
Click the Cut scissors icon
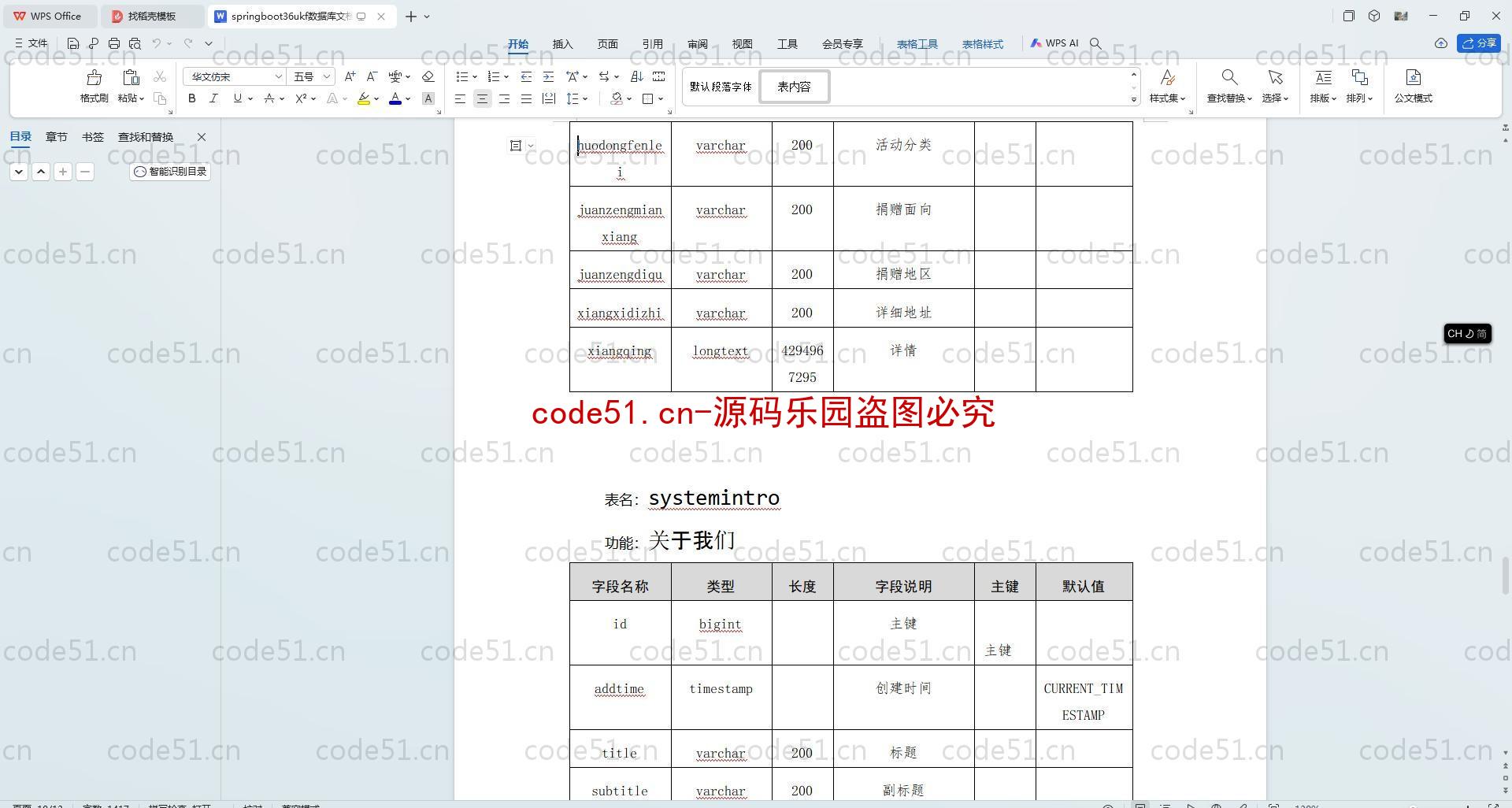click(160, 76)
